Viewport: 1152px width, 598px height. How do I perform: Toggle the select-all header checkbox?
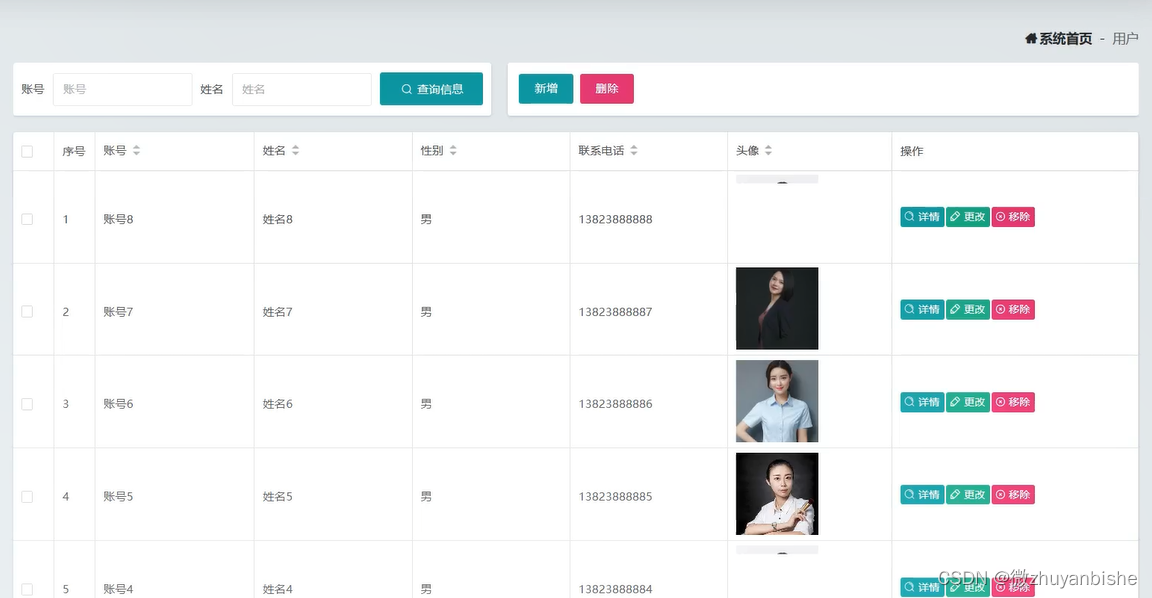(27, 151)
